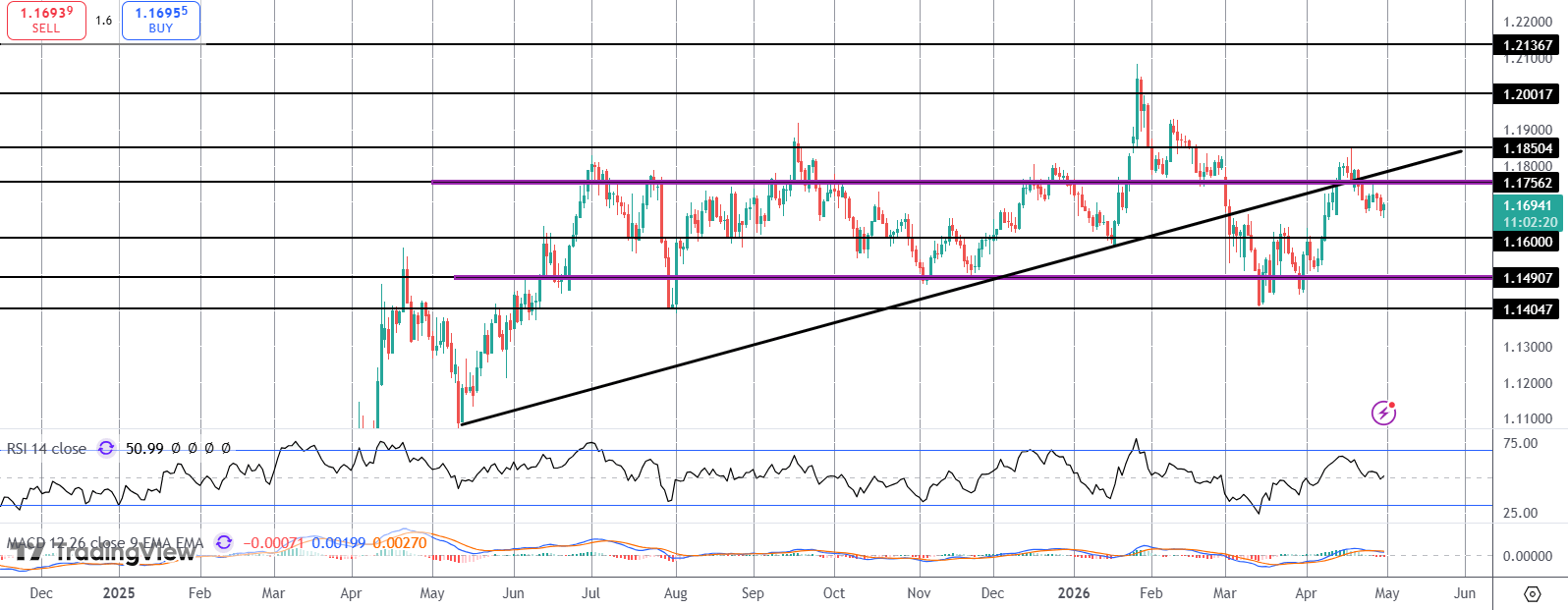Click the spread value 1.6
The height and width of the screenshot is (610, 1568).
coord(104,21)
